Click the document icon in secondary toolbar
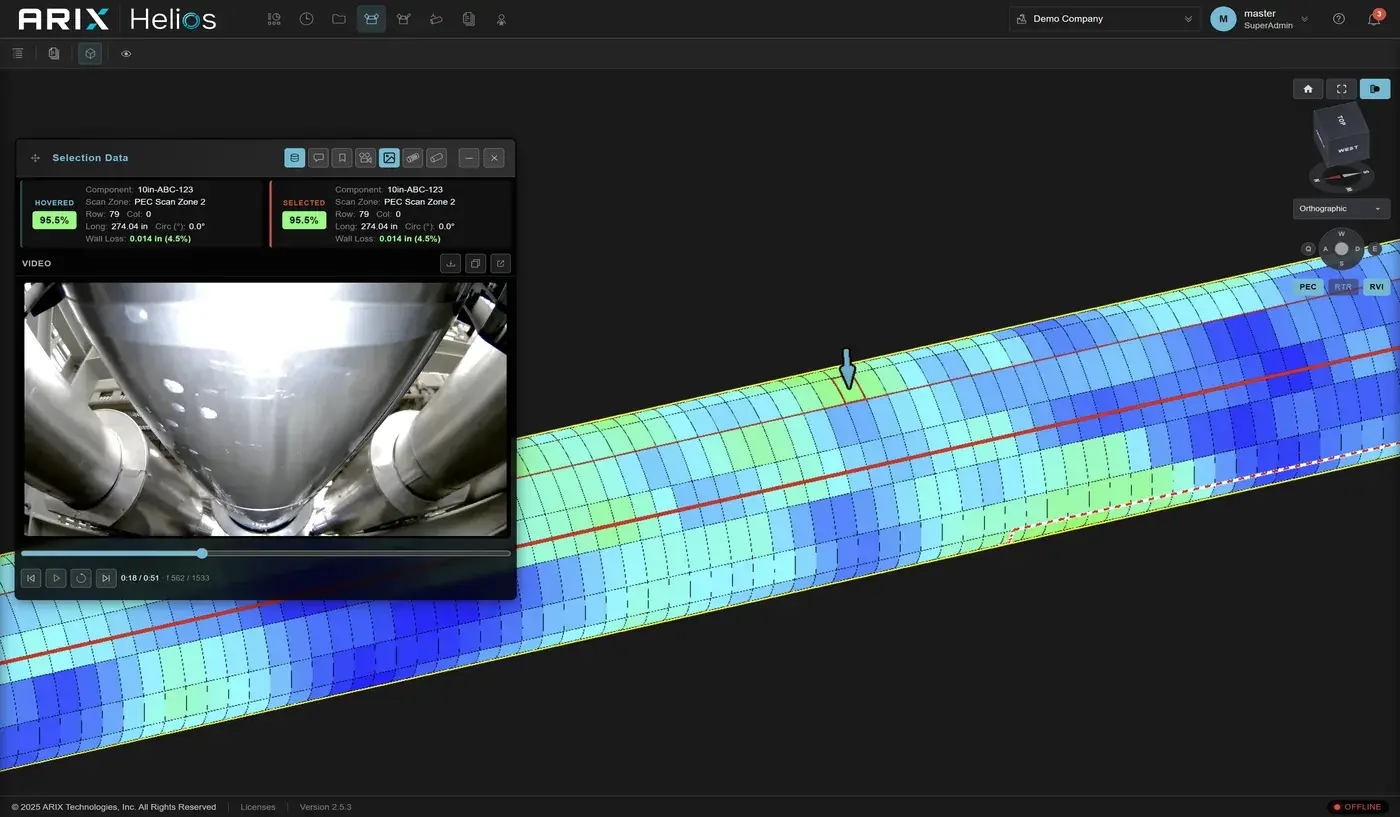Image resolution: width=1400 pixels, height=817 pixels. (54, 54)
